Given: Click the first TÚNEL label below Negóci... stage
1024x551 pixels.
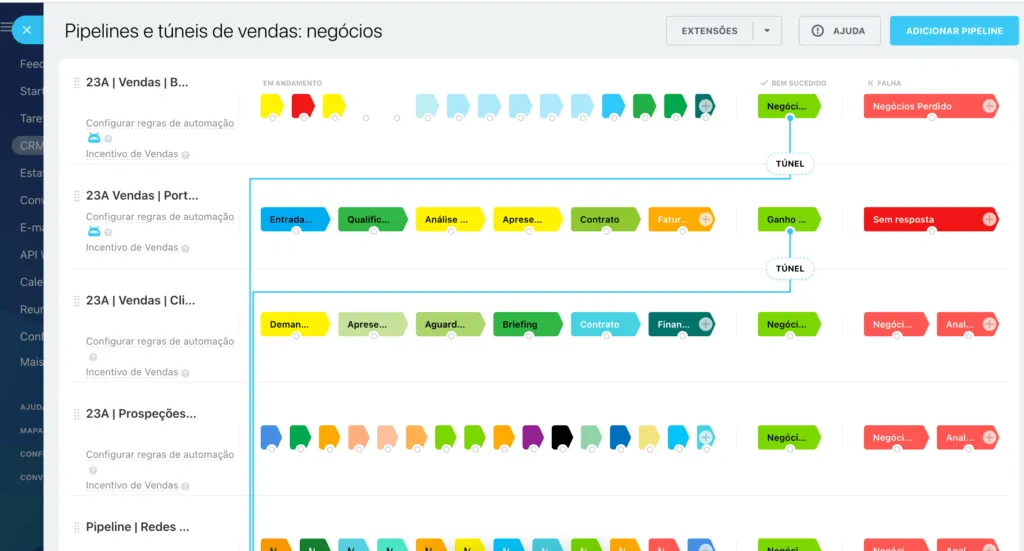Looking at the screenshot, I should pyautogui.click(x=790, y=164).
